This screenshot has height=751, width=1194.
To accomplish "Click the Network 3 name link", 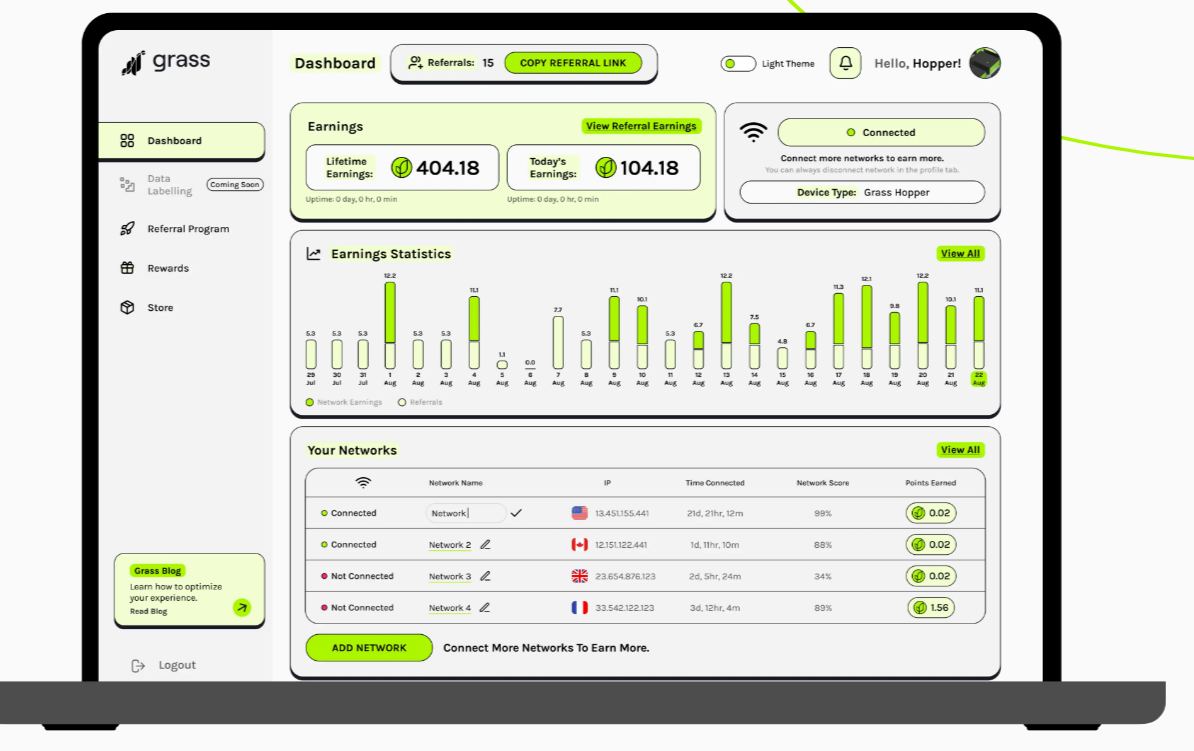I will (x=450, y=577).
